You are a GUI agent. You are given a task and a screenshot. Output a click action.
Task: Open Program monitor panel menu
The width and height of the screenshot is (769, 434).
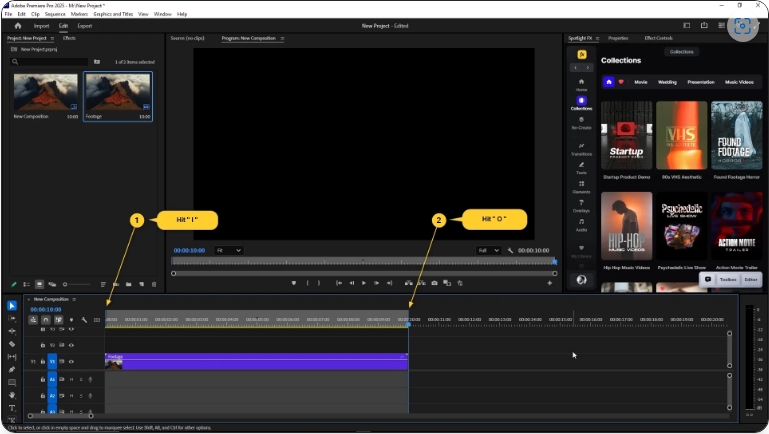click(282, 38)
